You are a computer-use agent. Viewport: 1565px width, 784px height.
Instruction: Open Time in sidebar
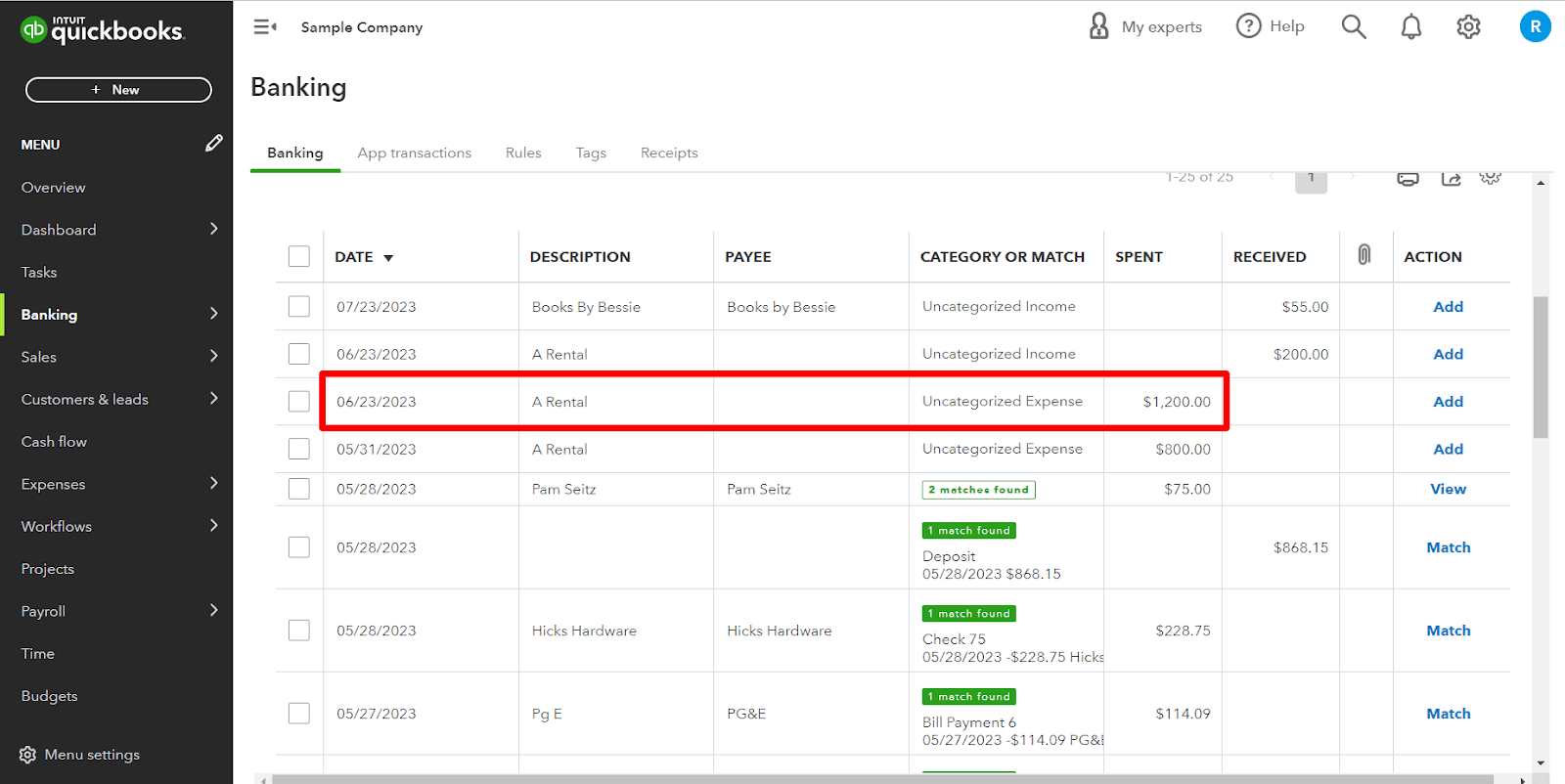click(38, 654)
